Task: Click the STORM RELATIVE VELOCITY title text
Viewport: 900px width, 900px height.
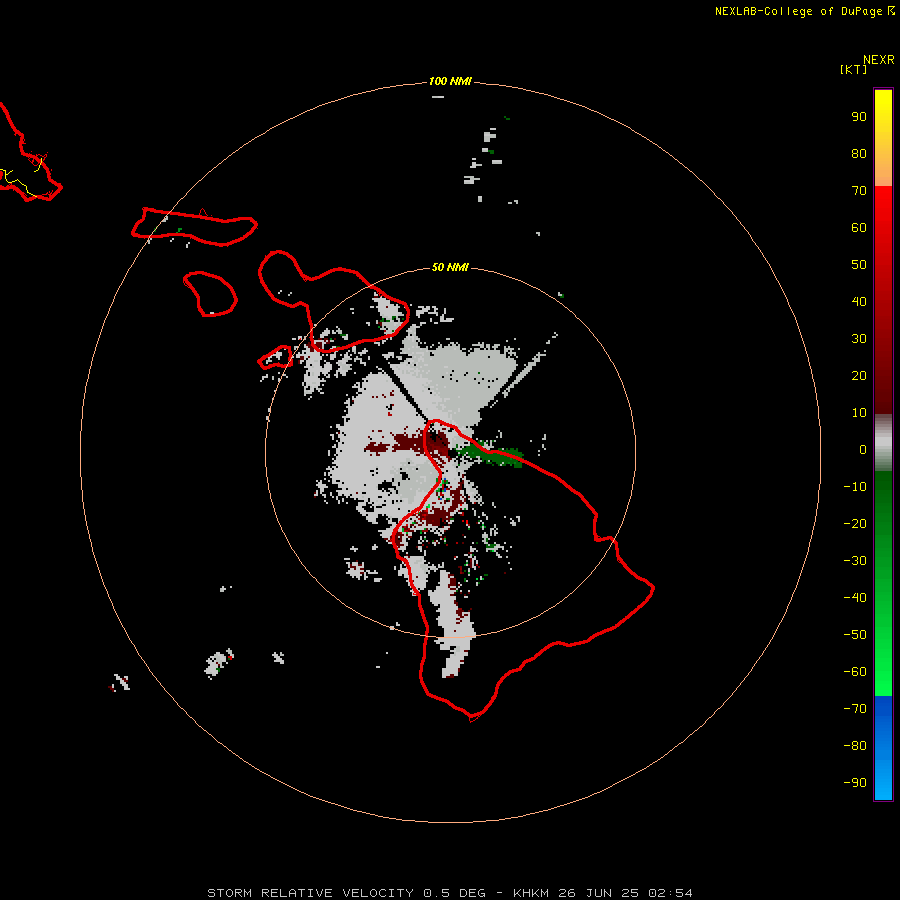Action: point(310,893)
